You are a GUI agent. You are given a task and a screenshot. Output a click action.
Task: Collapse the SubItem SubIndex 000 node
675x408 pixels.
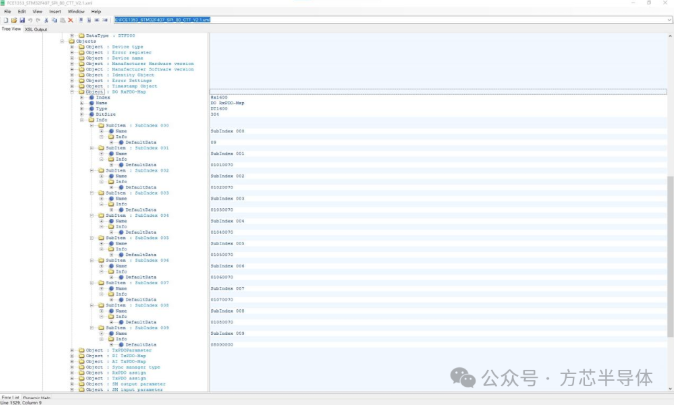point(92,126)
